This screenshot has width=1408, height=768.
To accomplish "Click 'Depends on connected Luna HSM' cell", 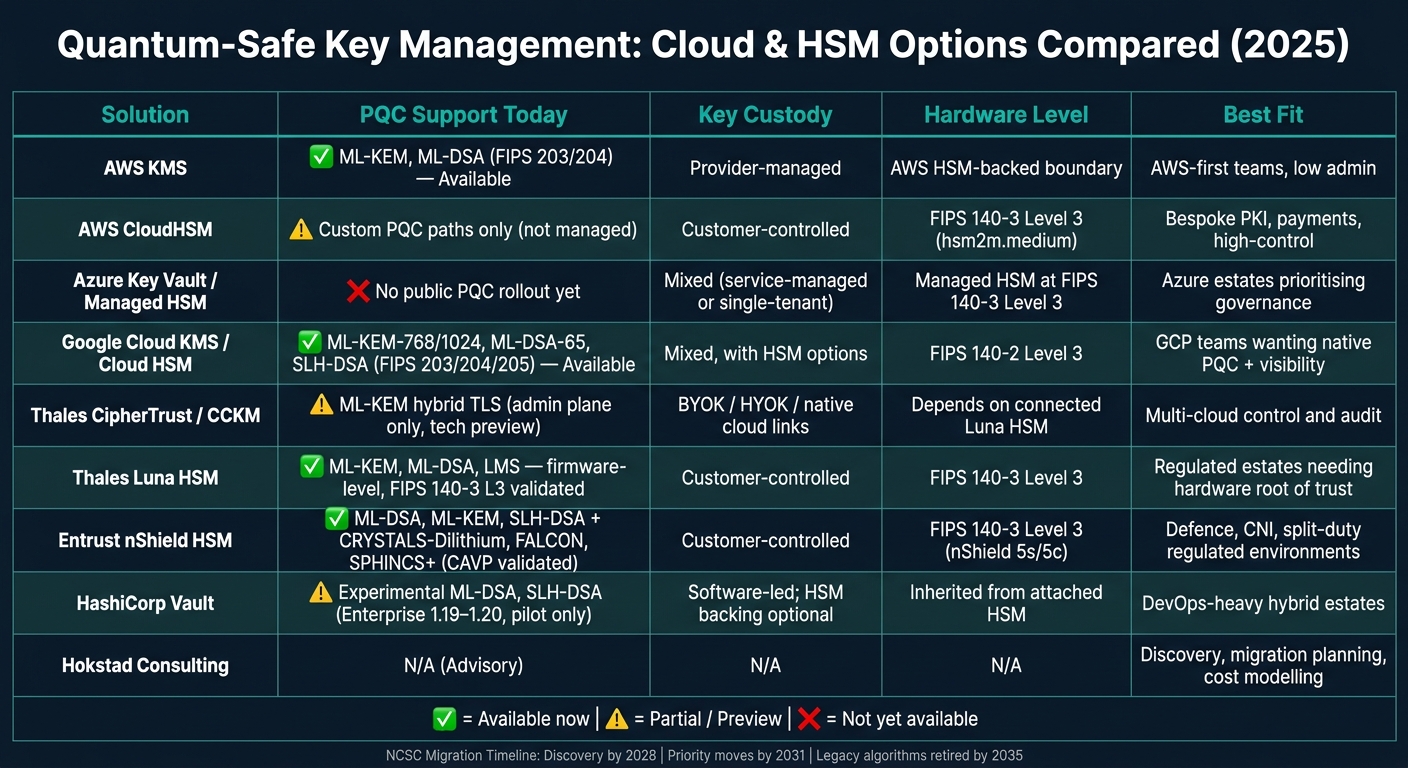I will pyautogui.click(x=1006, y=415).
